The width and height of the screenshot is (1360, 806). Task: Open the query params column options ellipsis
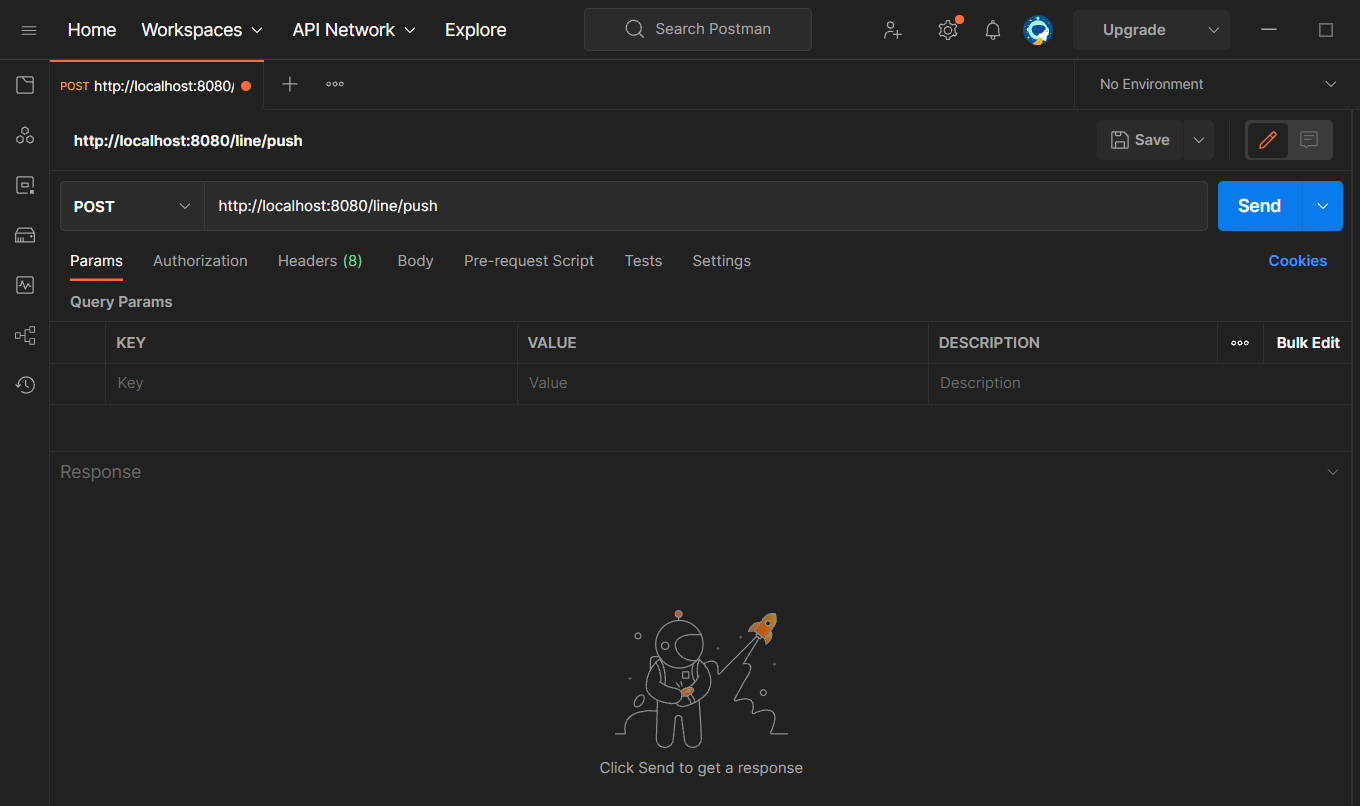(1240, 342)
